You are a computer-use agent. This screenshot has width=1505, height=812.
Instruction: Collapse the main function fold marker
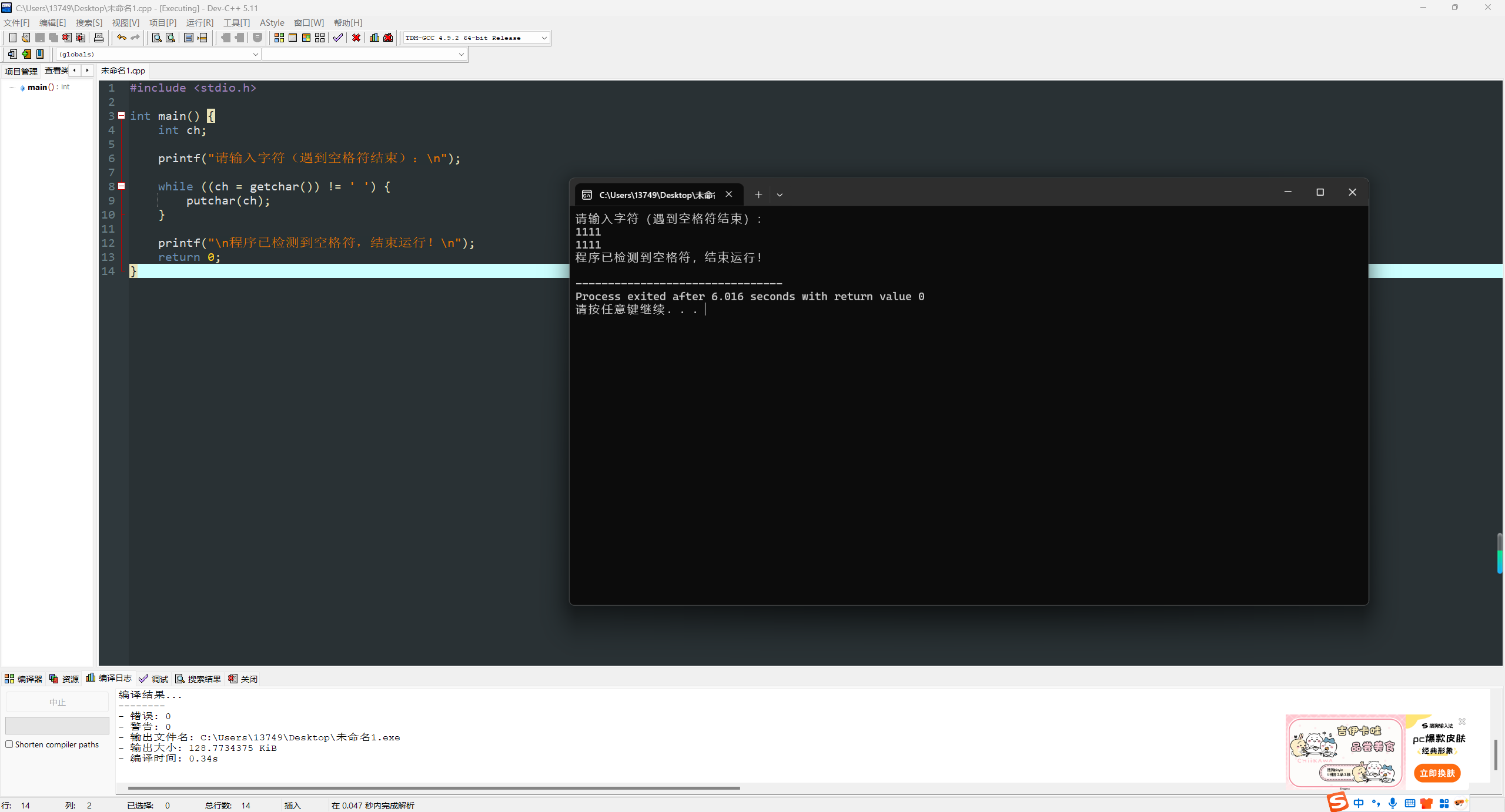point(122,116)
